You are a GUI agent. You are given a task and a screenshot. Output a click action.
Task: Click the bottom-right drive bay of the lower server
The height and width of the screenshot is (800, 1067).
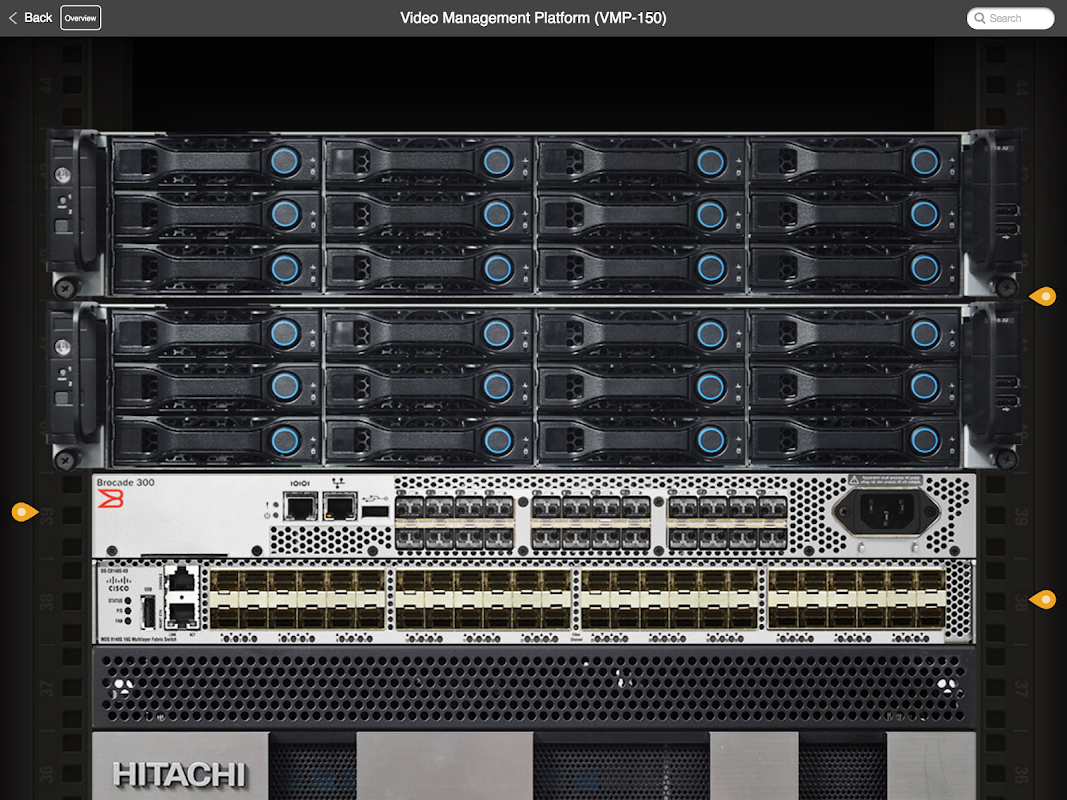tap(855, 440)
